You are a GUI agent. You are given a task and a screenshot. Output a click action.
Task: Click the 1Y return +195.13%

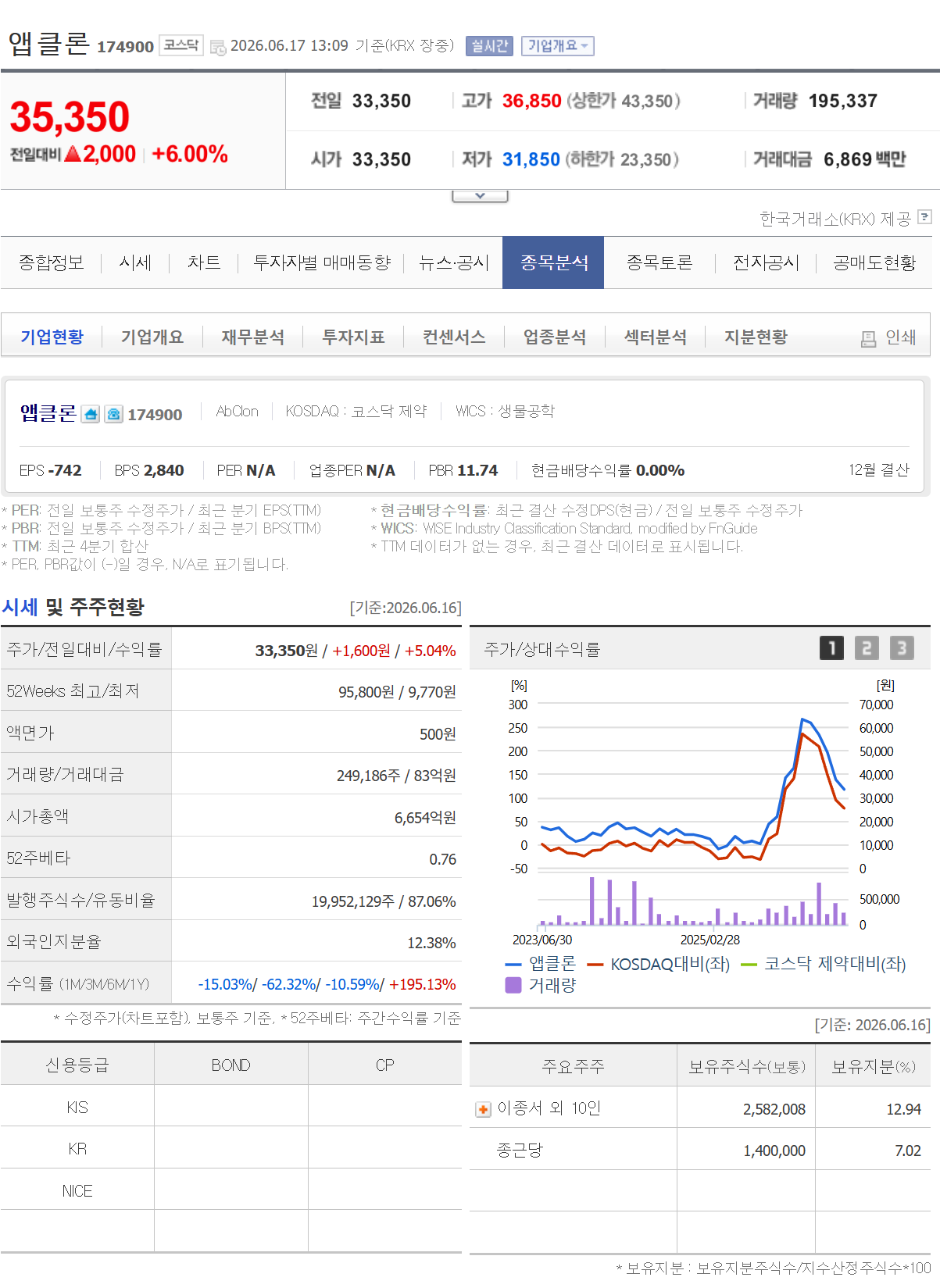click(x=422, y=984)
